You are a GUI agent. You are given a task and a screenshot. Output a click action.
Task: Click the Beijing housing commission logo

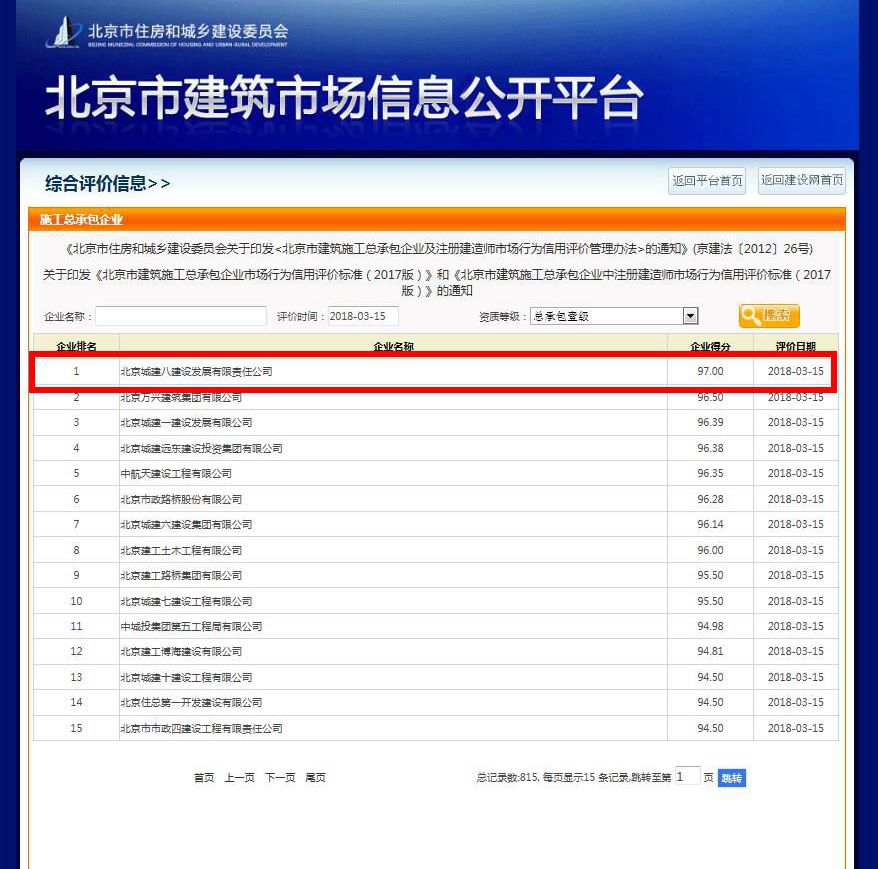click(166, 32)
